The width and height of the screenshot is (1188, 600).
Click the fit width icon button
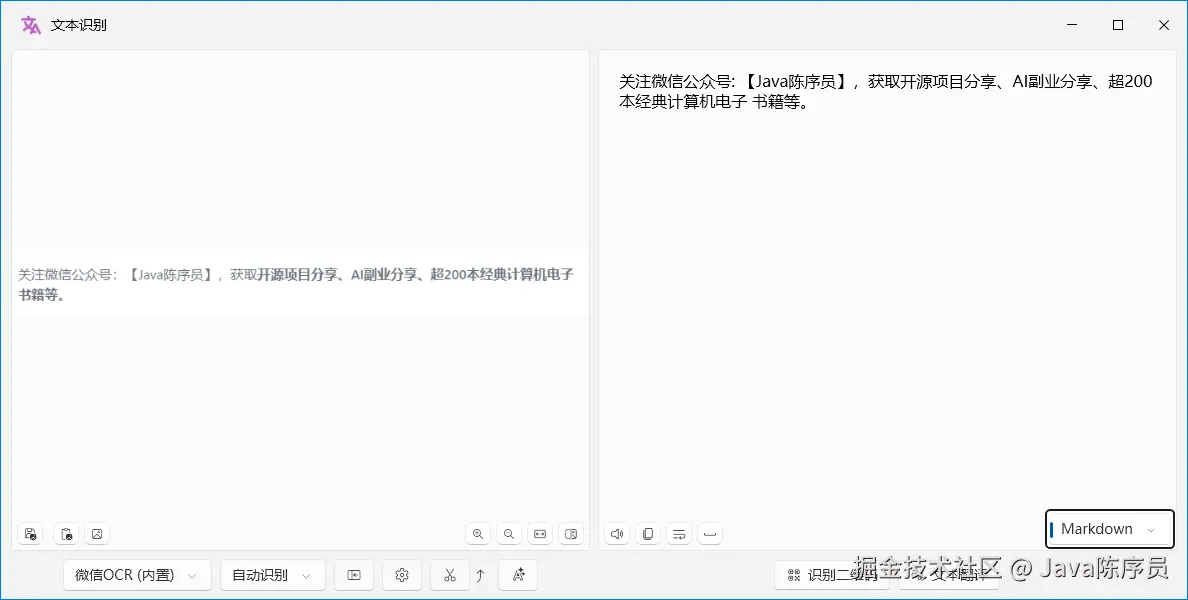(540, 533)
